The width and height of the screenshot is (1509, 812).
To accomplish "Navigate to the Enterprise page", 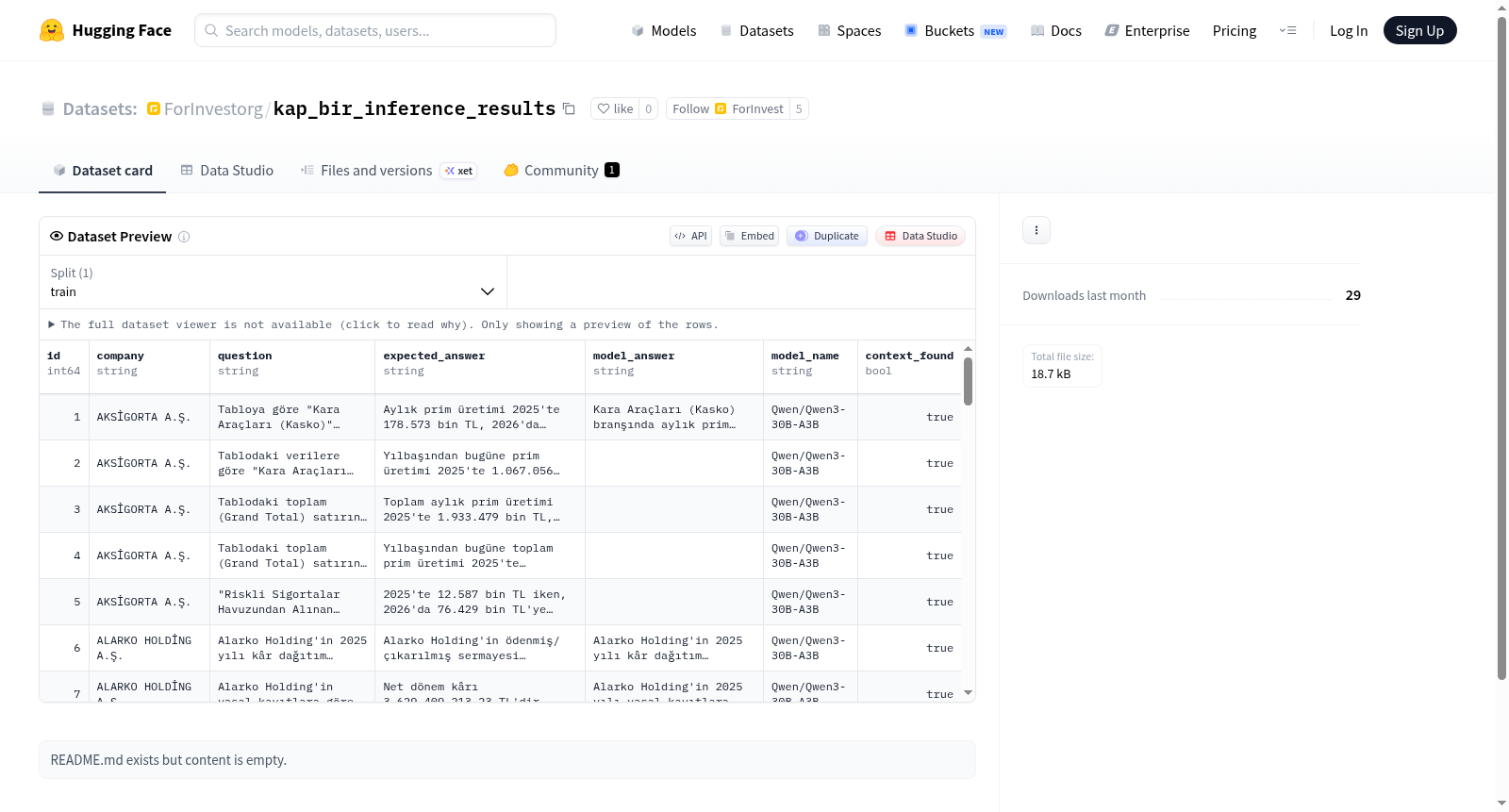I will [x=1147, y=30].
